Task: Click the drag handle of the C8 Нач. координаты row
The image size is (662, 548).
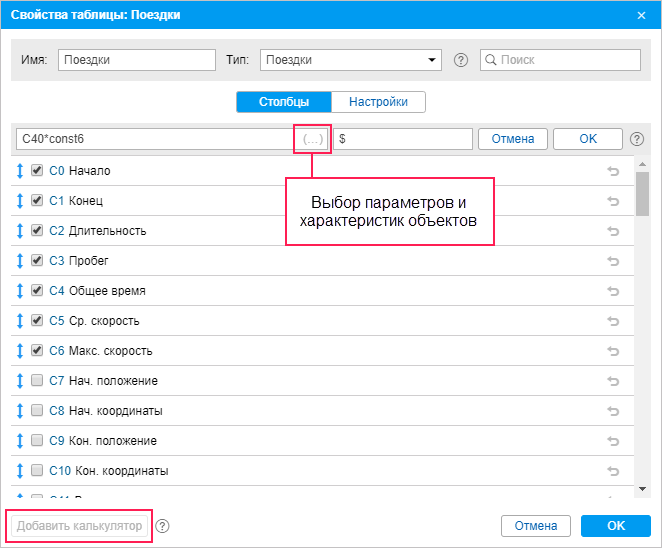Action: point(20,411)
